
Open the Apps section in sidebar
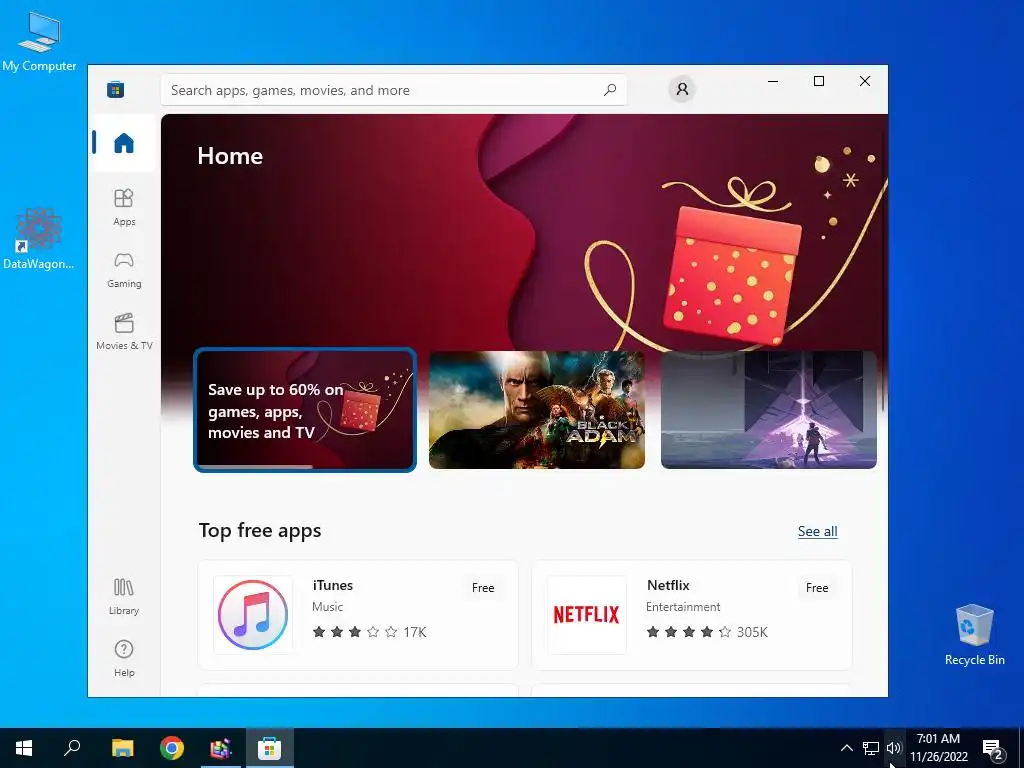click(x=124, y=207)
